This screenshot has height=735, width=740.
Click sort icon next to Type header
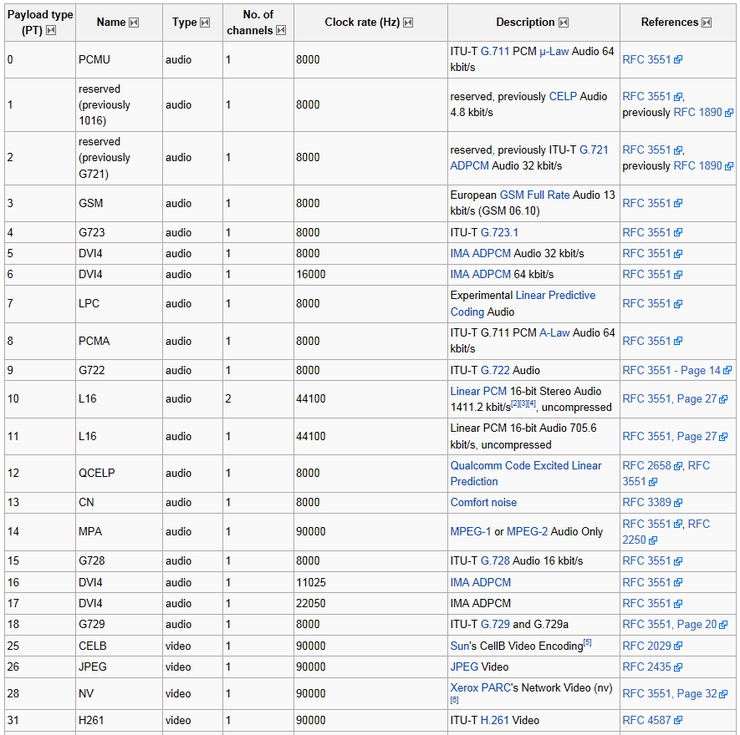[205, 22]
